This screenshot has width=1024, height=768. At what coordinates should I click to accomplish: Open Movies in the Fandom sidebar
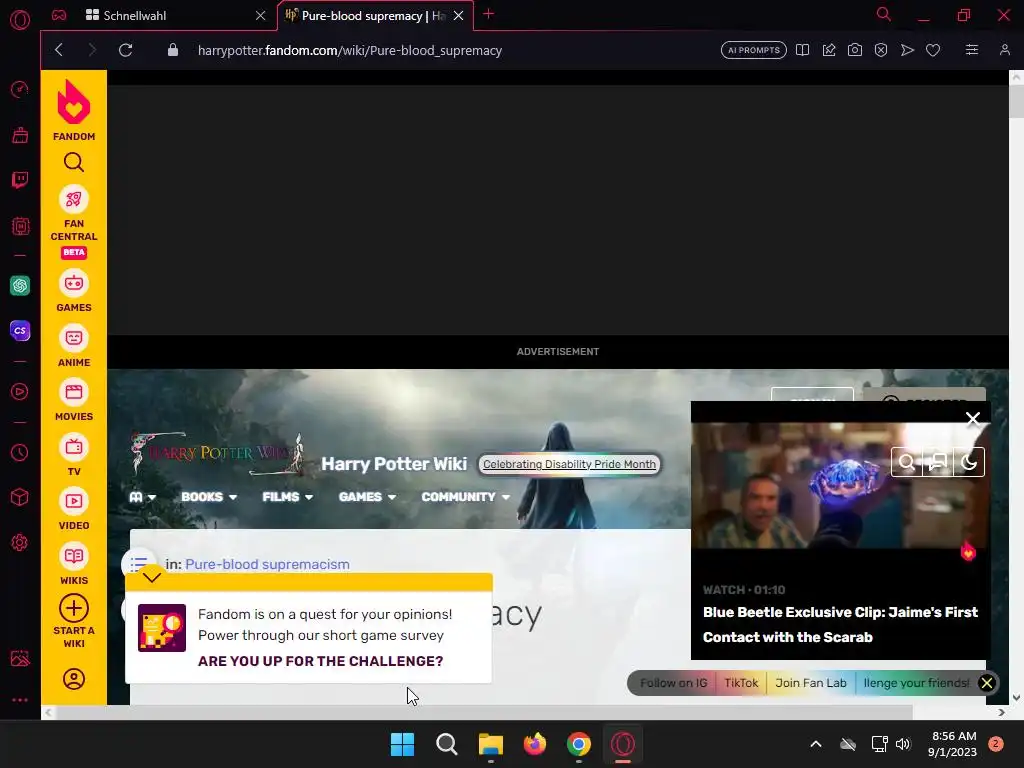coord(74,400)
